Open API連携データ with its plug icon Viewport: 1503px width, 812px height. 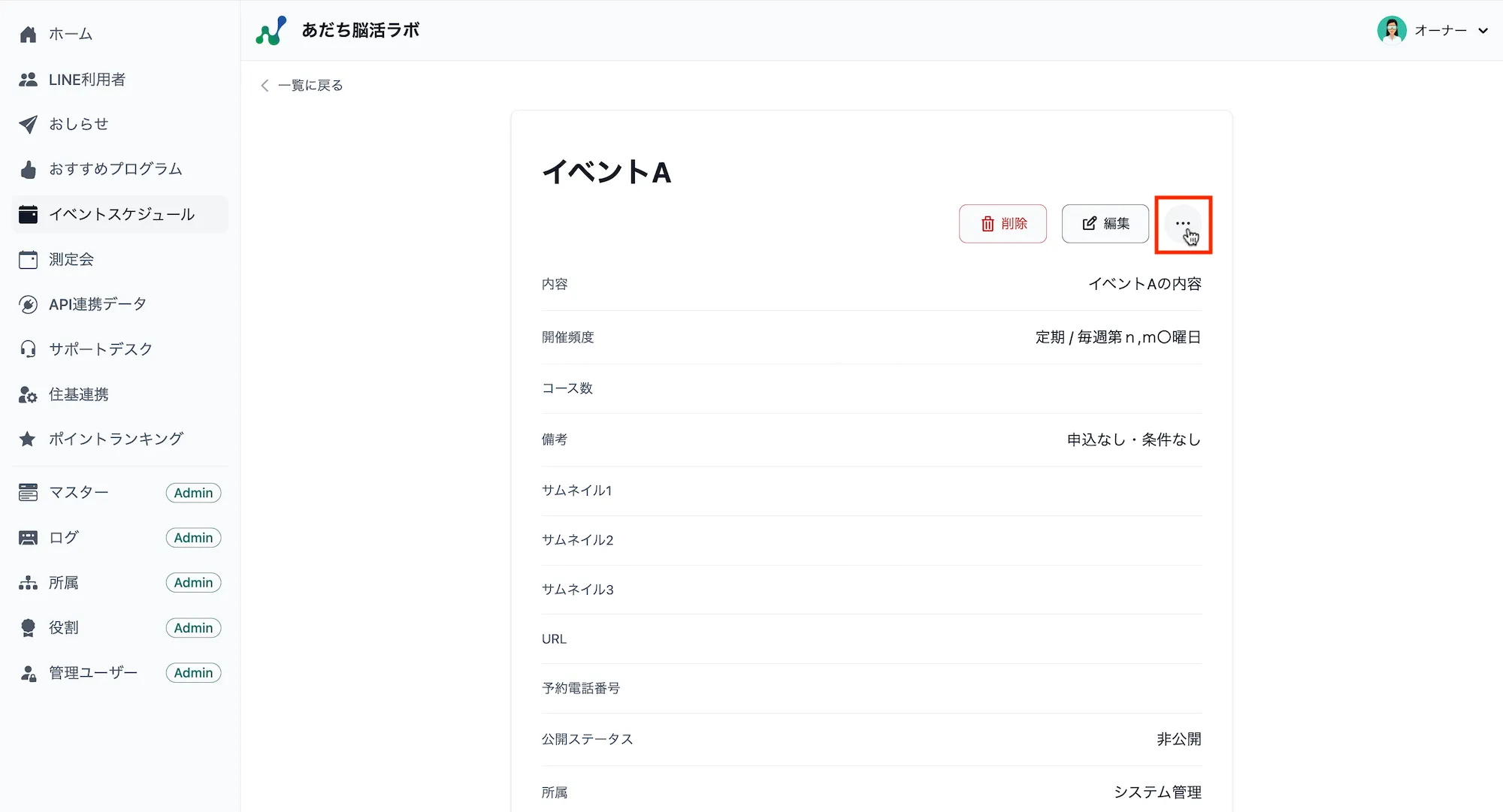tap(28, 304)
